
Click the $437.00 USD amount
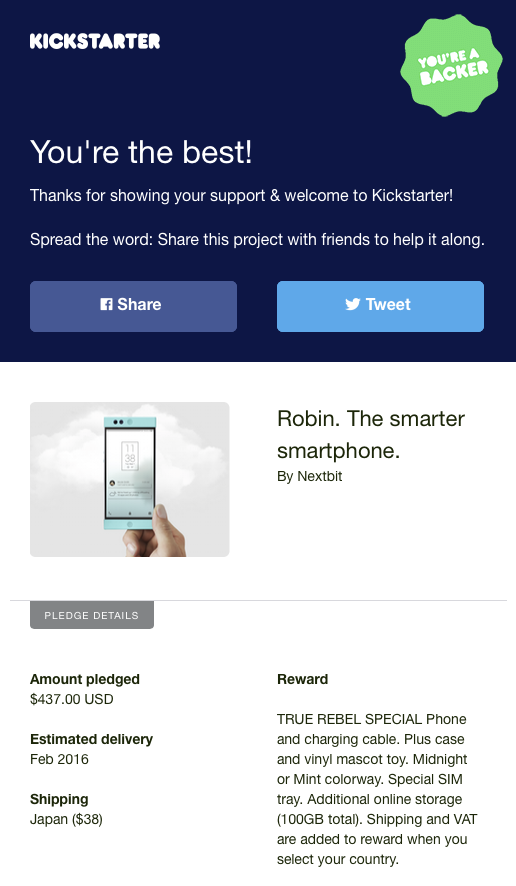coord(72,700)
